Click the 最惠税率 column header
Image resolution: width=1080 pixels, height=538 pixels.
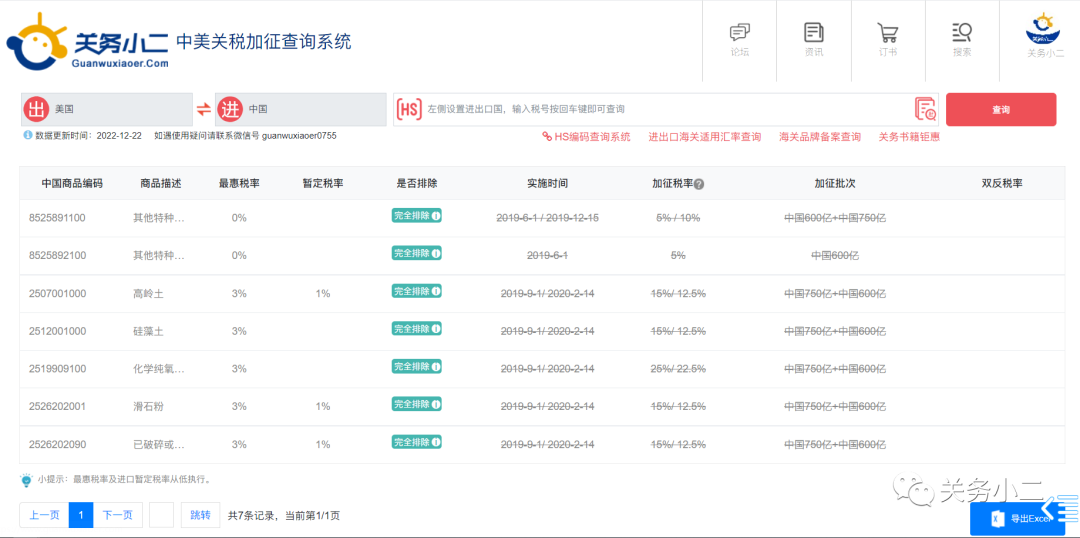pos(239,184)
